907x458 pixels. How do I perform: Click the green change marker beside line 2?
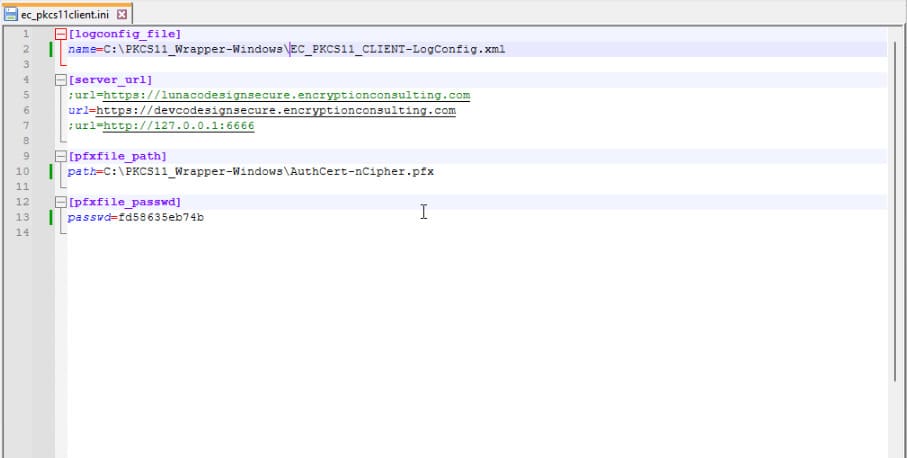pyautogui.click(x=51, y=49)
